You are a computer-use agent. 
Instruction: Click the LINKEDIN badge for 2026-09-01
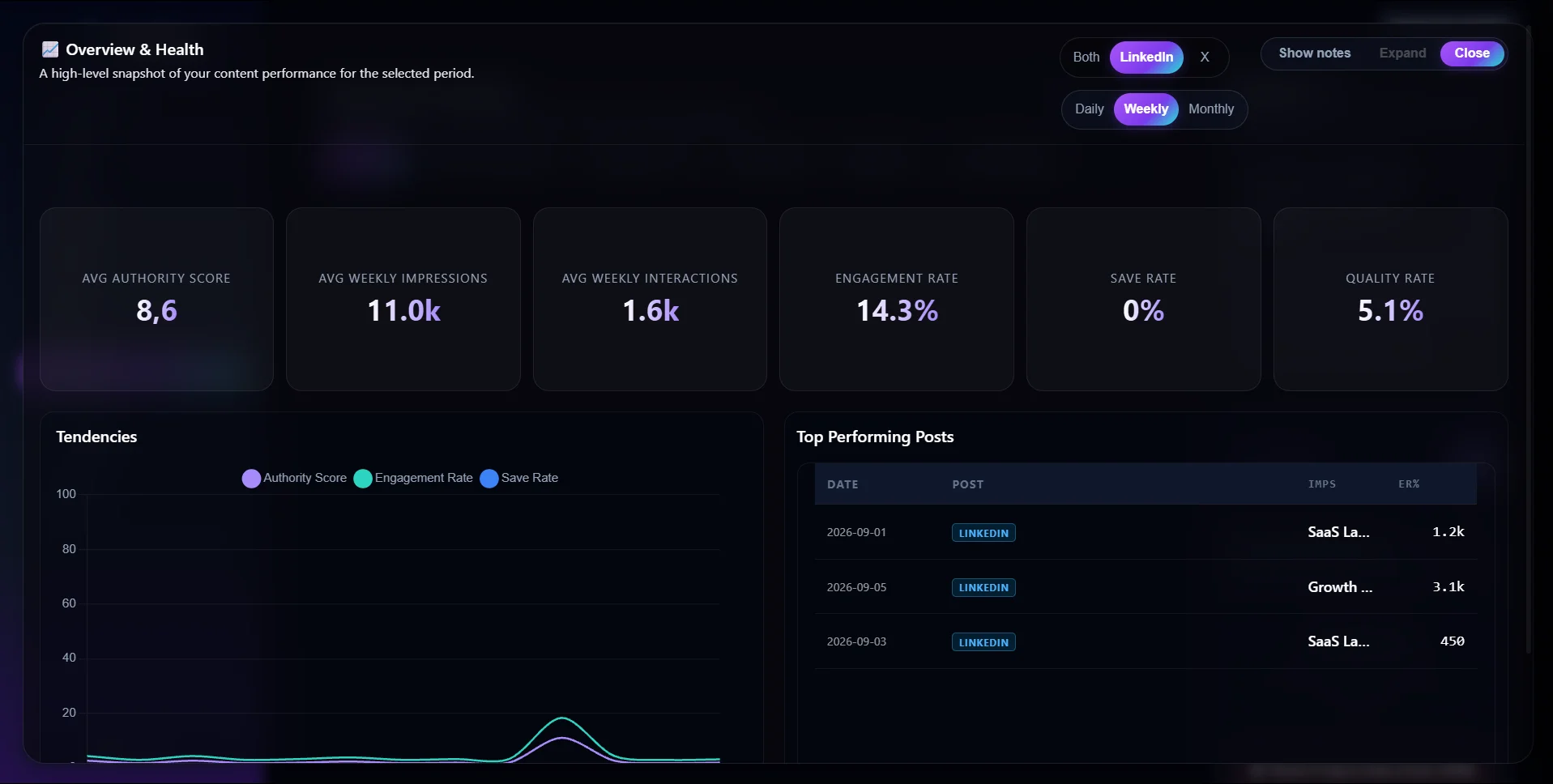pyautogui.click(x=983, y=533)
